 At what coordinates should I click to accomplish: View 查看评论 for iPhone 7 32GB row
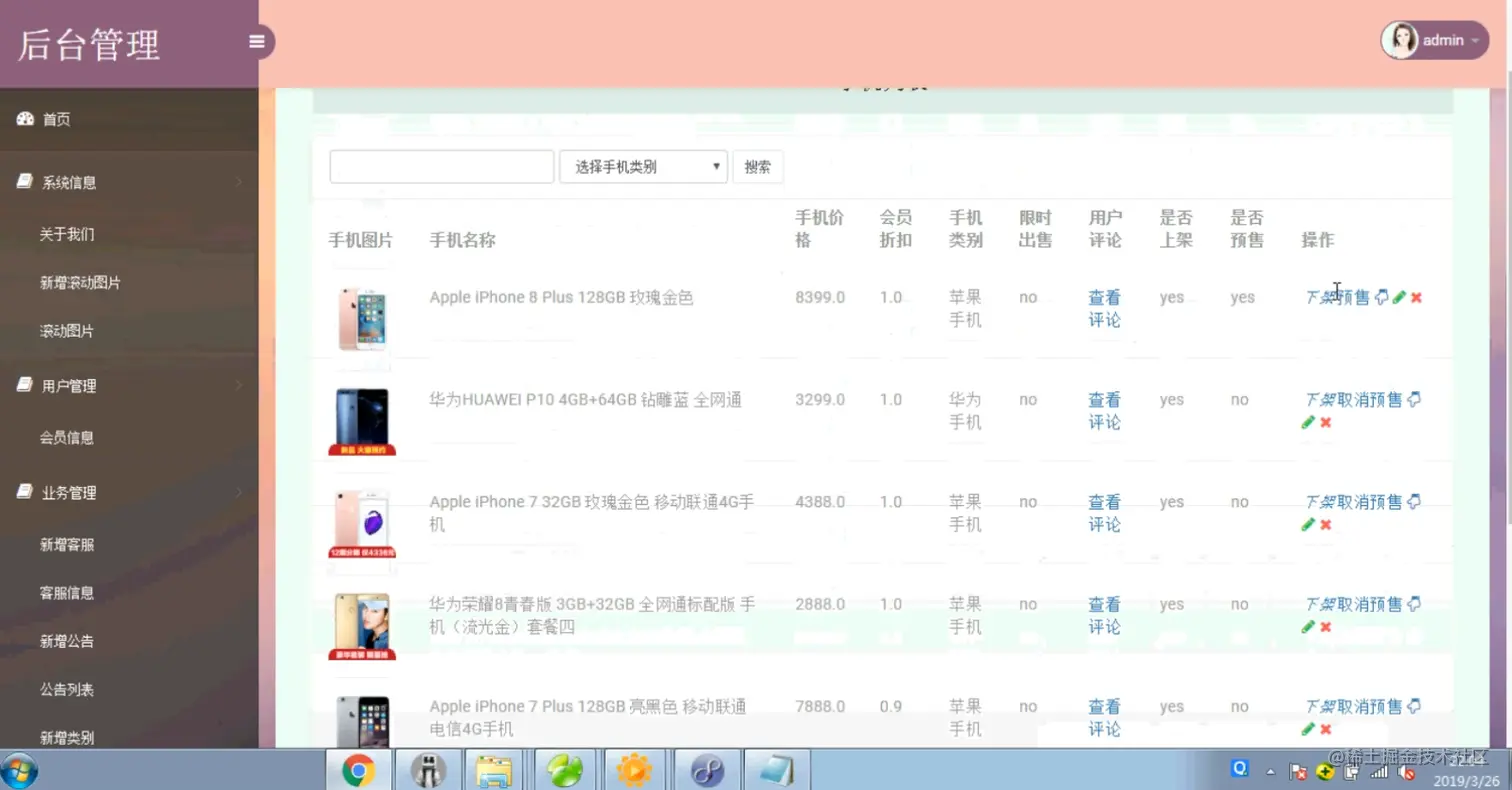pos(1105,513)
